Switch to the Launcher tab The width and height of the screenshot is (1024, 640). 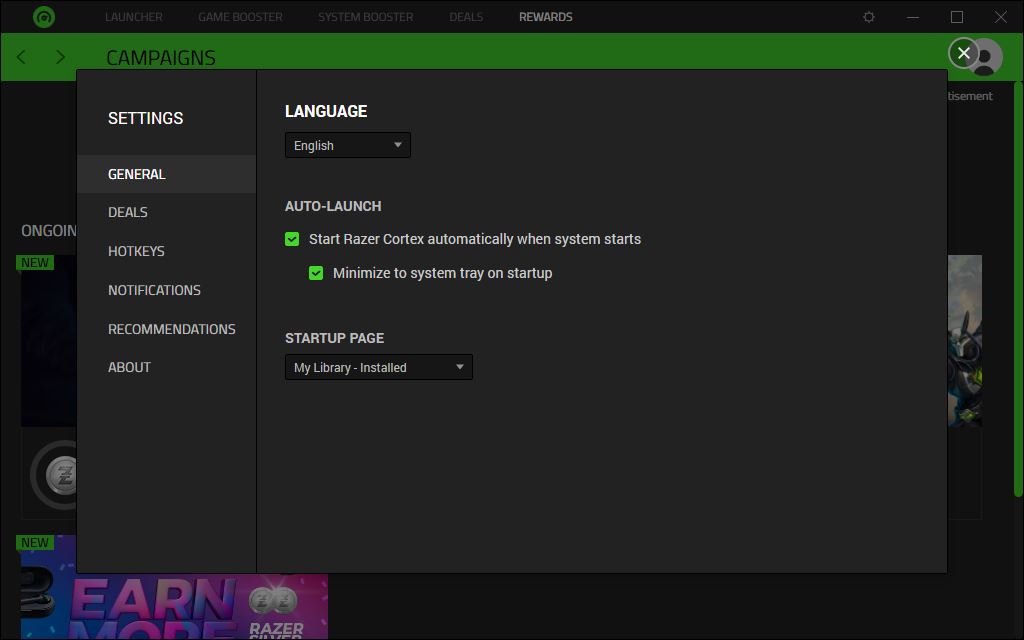click(x=134, y=17)
